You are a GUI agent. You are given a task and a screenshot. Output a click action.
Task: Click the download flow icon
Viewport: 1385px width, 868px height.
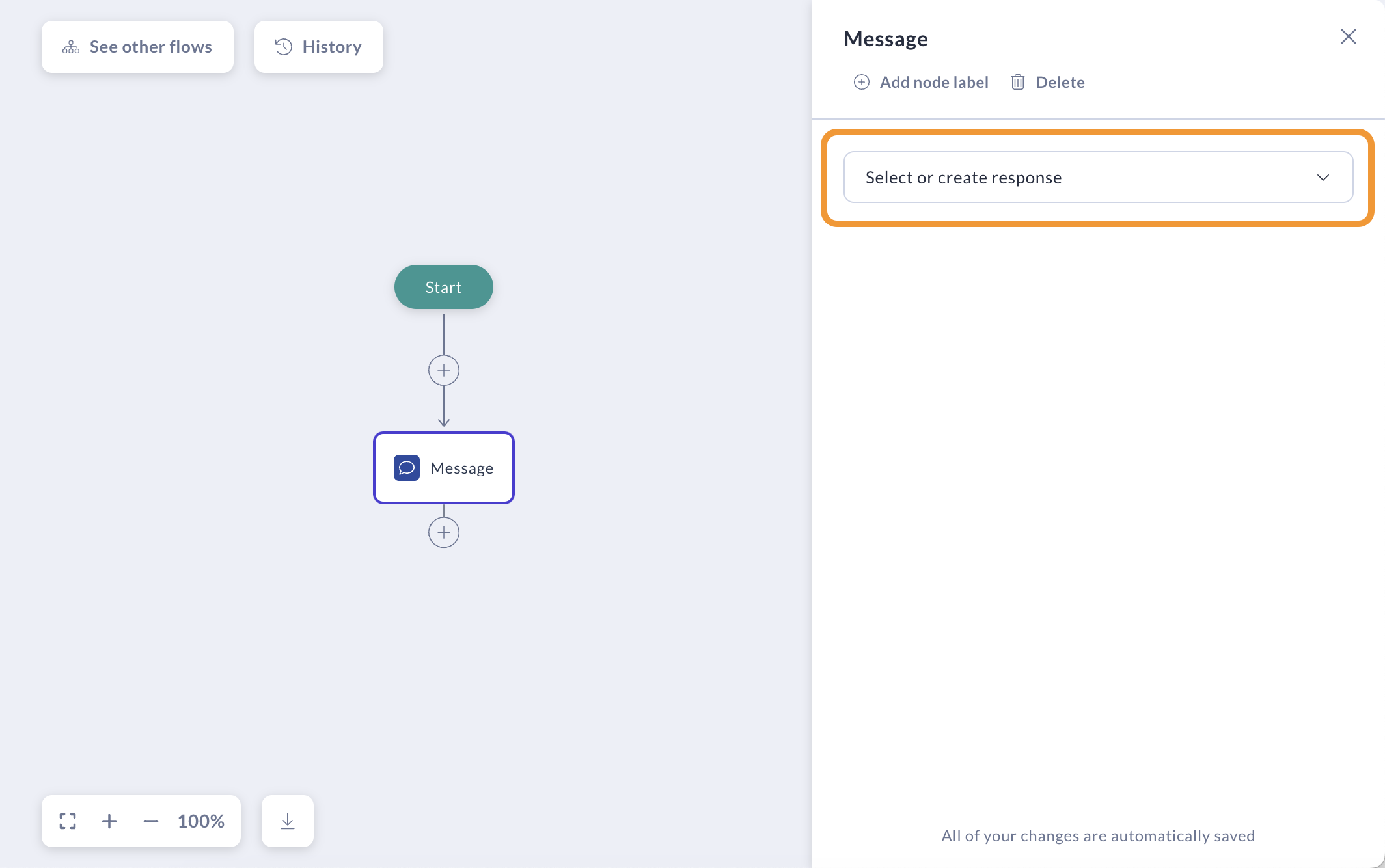pos(288,821)
